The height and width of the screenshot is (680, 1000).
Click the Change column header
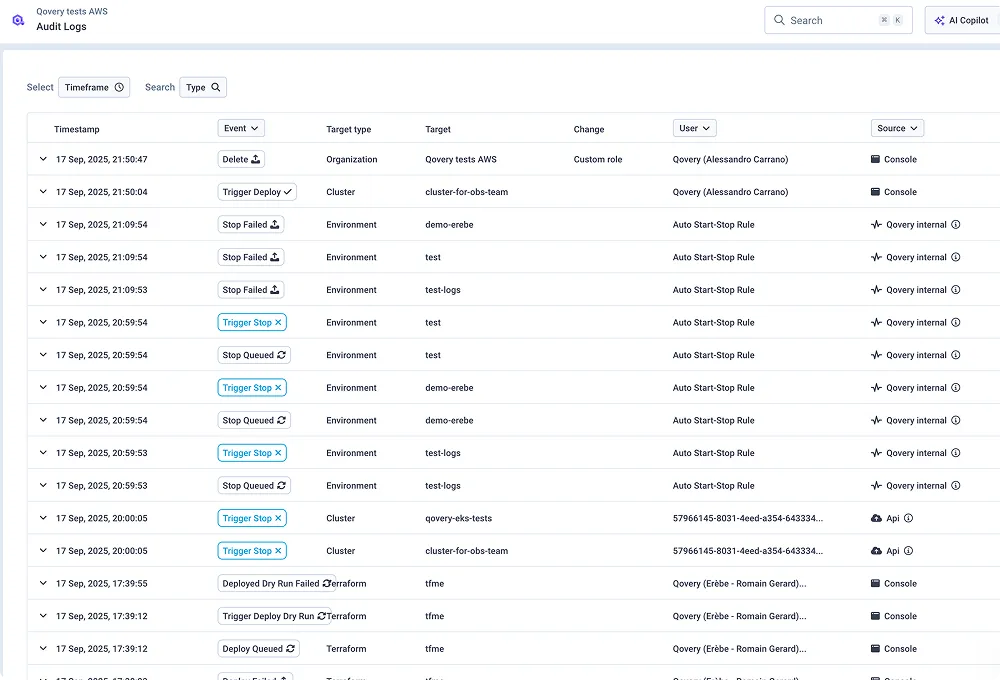(589, 129)
